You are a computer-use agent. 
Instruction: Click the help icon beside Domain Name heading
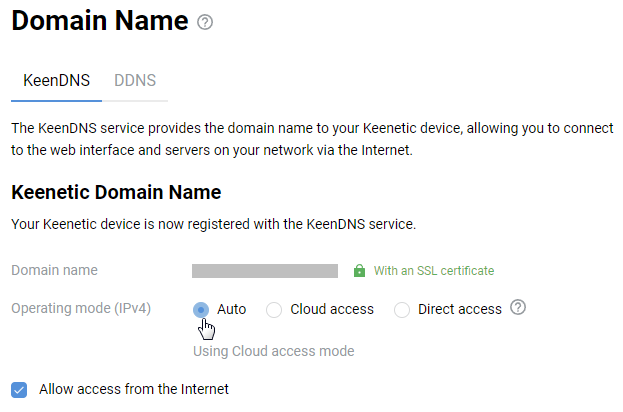(206, 22)
